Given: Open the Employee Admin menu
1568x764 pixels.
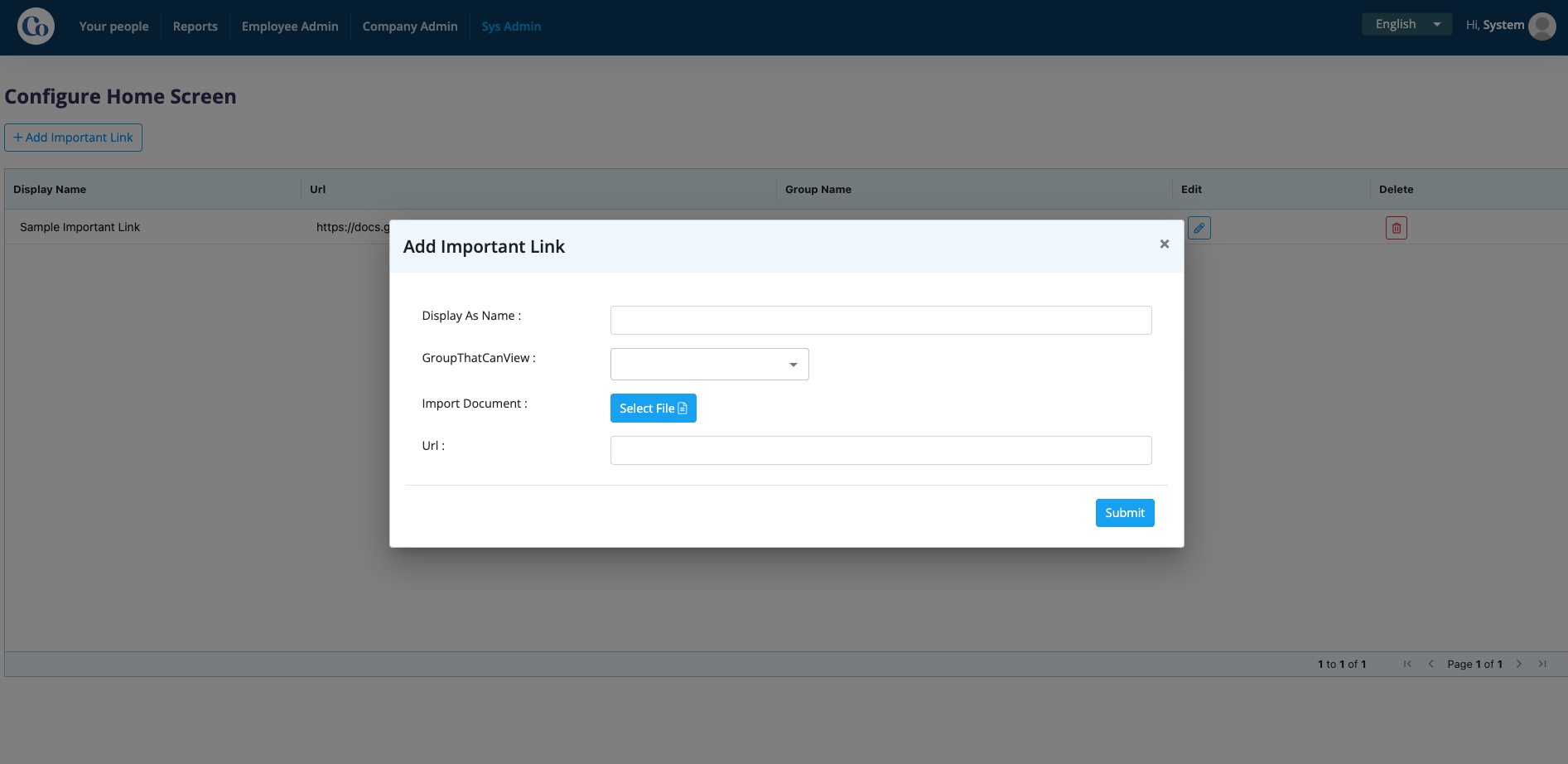Looking at the screenshot, I should [x=290, y=27].
